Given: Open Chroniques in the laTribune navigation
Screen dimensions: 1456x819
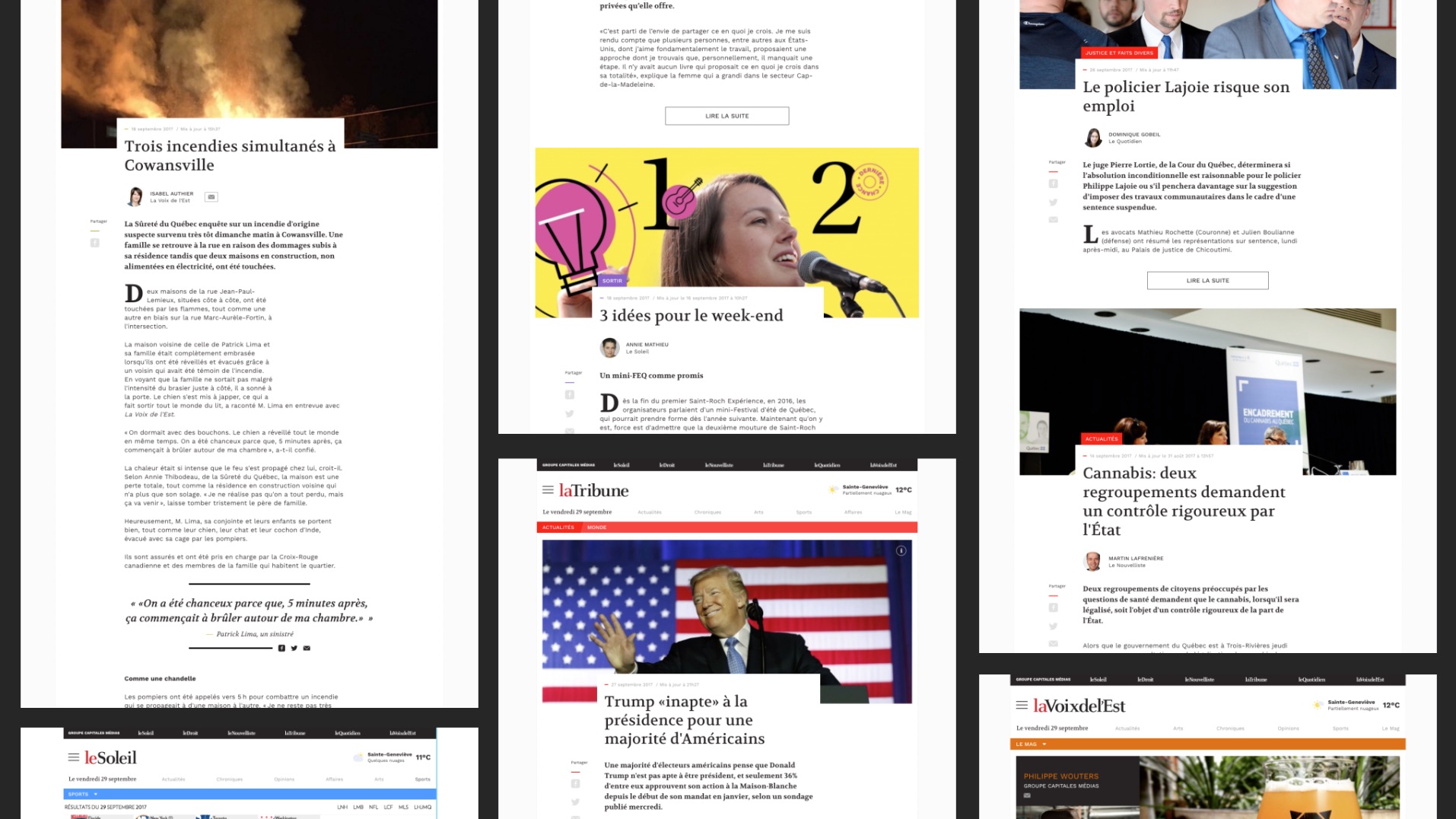Looking at the screenshot, I should (707, 512).
